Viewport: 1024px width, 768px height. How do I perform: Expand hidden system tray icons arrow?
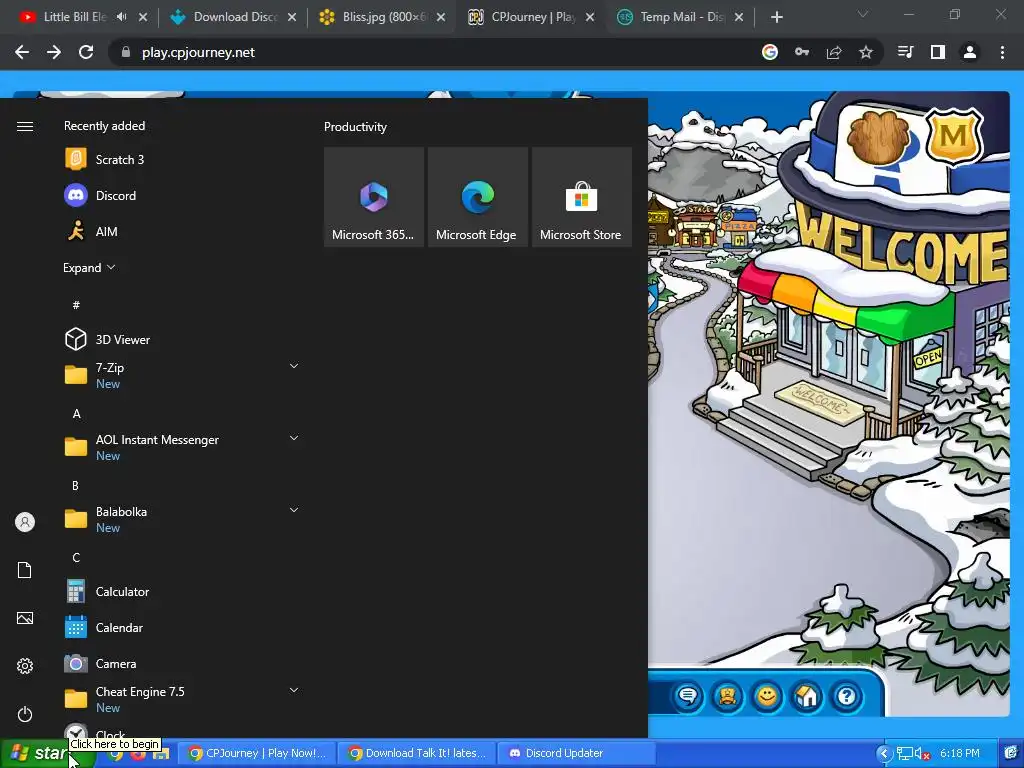click(x=884, y=753)
